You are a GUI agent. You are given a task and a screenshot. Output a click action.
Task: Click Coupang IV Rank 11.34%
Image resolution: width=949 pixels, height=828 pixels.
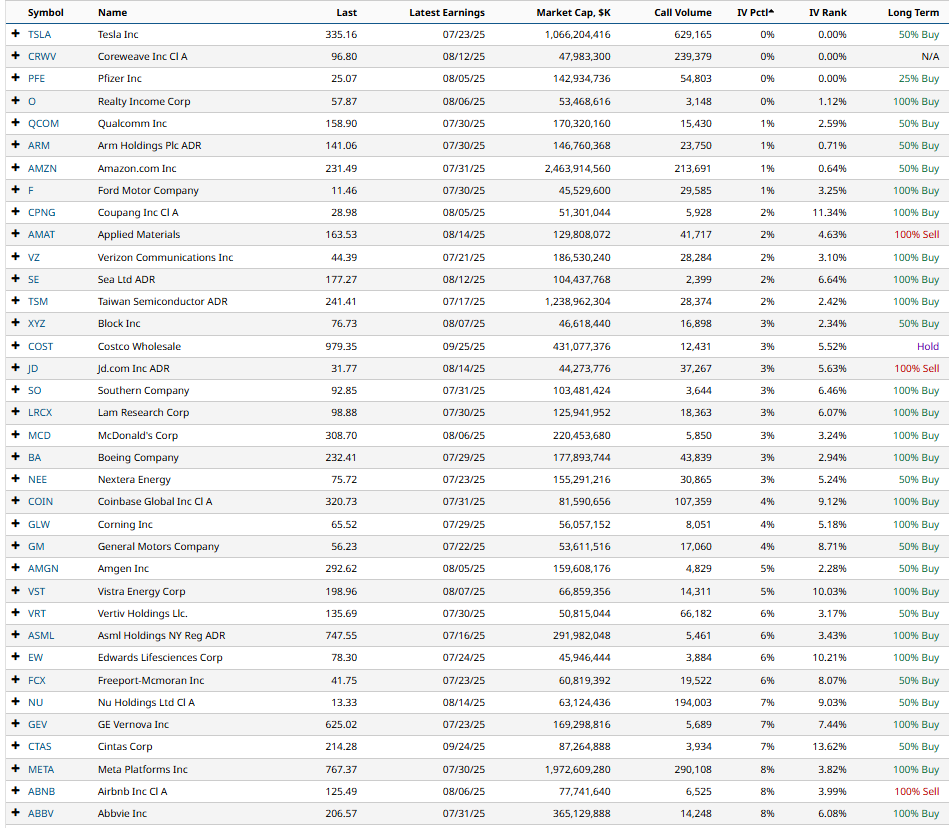tap(829, 212)
